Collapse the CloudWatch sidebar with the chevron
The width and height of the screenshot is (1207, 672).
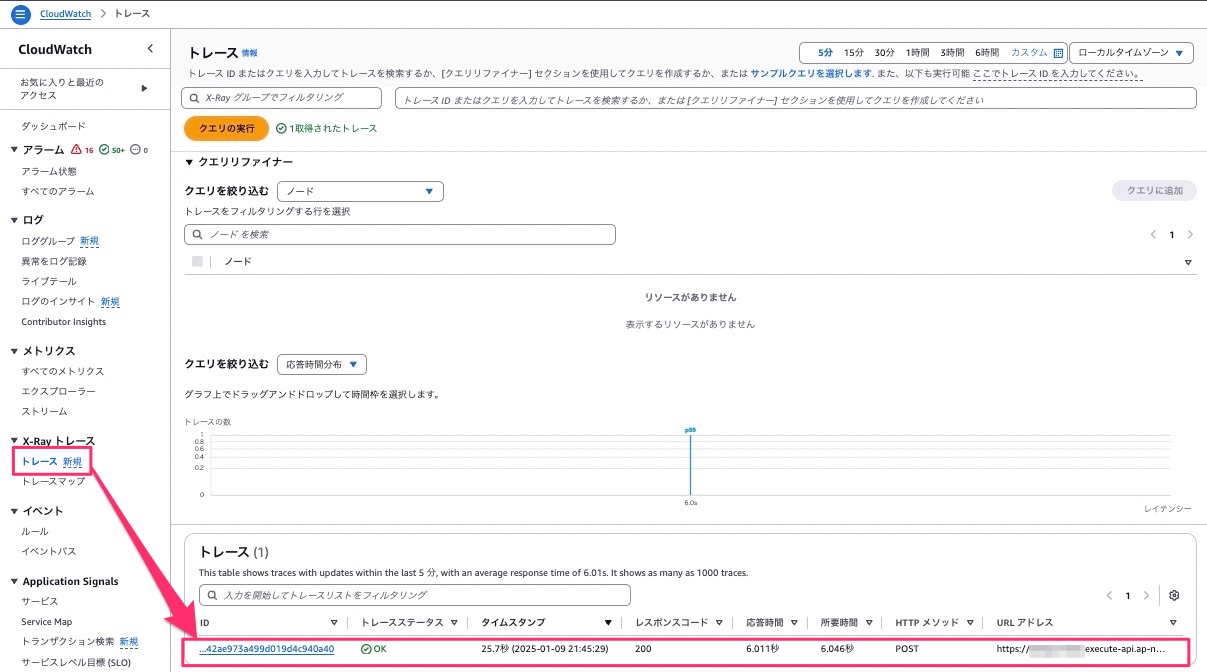[150, 49]
